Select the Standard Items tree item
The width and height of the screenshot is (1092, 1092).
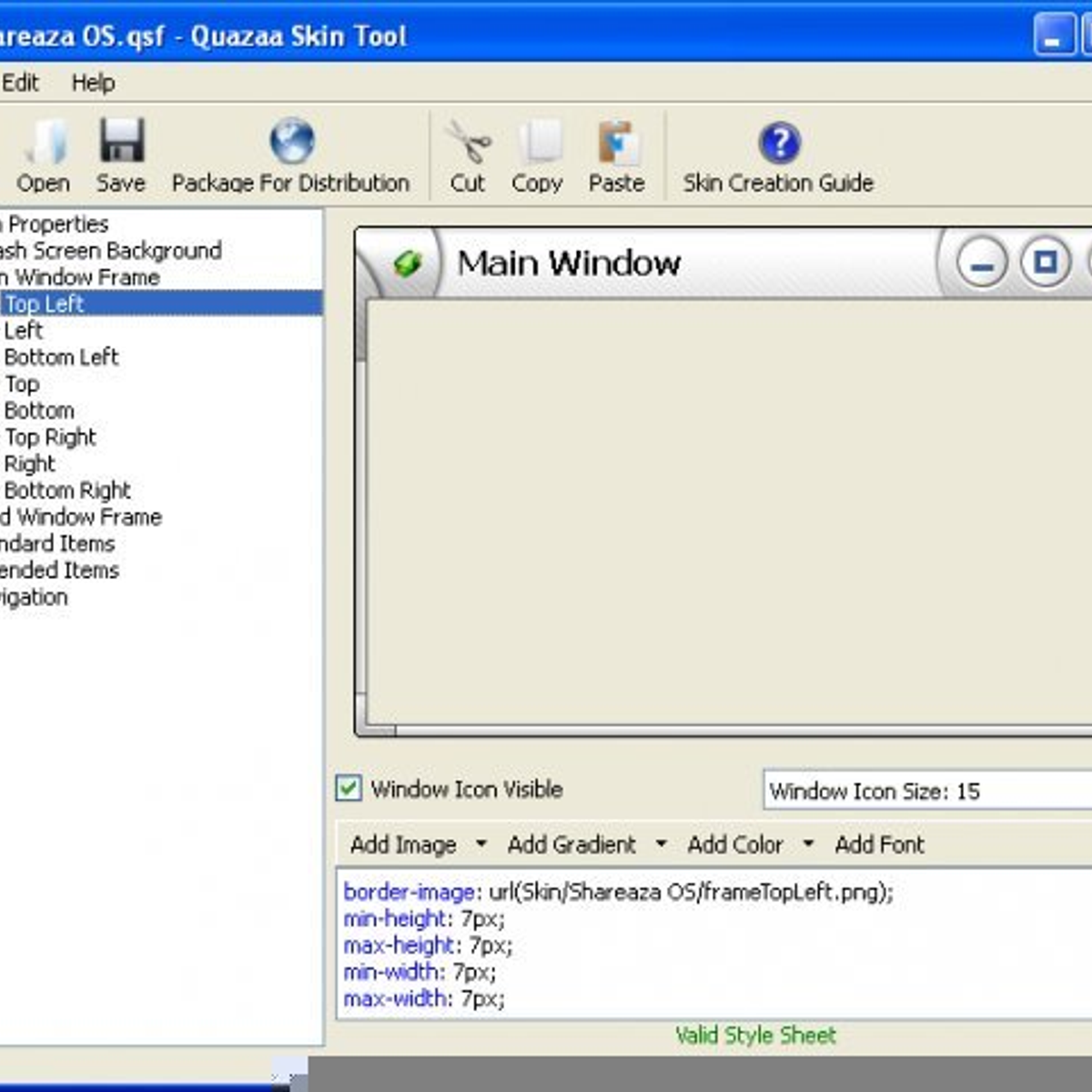[x=57, y=543]
